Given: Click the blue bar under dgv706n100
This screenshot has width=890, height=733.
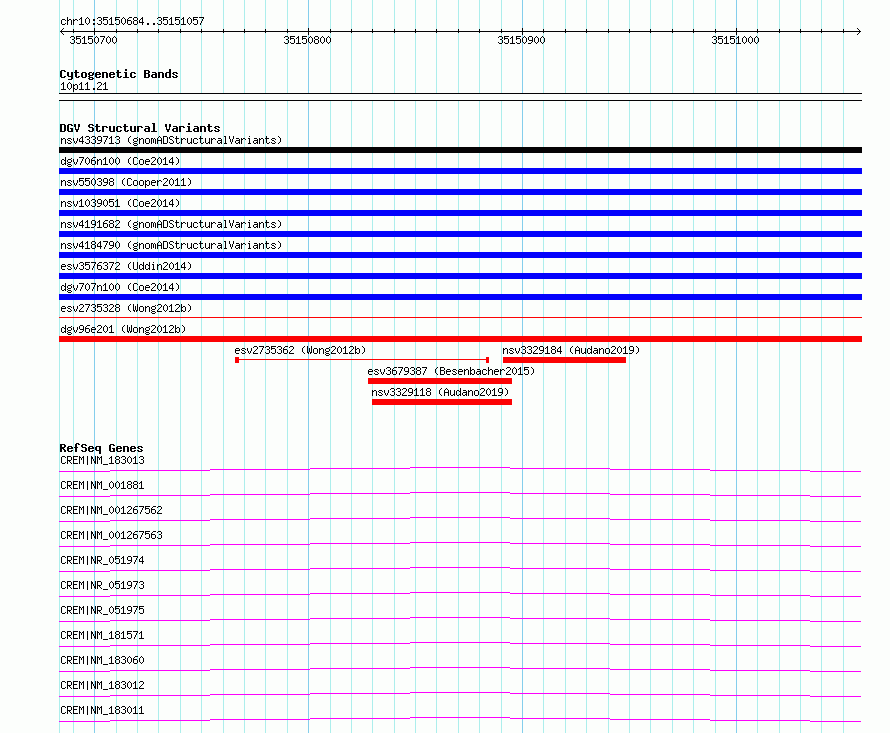Looking at the screenshot, I should [x=460, y=171].
